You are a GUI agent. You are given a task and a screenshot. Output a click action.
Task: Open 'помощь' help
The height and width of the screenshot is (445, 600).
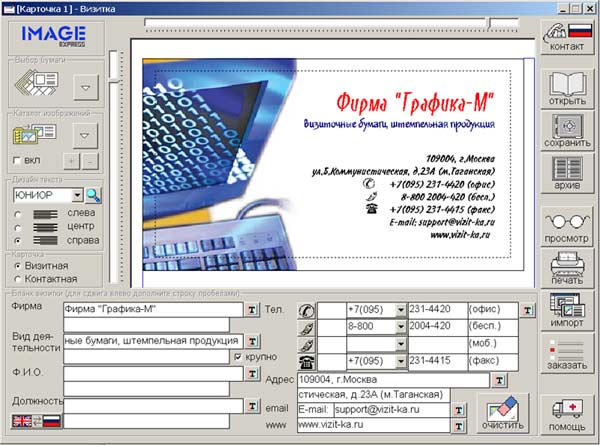click(567, 413)
